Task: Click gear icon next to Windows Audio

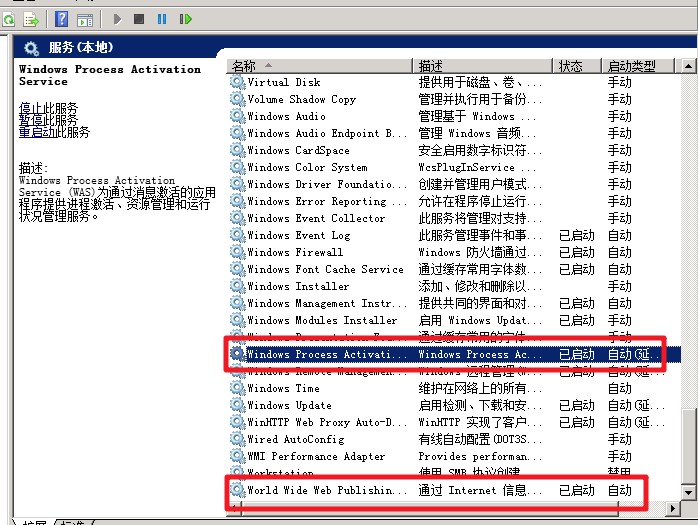Action: 237,116
